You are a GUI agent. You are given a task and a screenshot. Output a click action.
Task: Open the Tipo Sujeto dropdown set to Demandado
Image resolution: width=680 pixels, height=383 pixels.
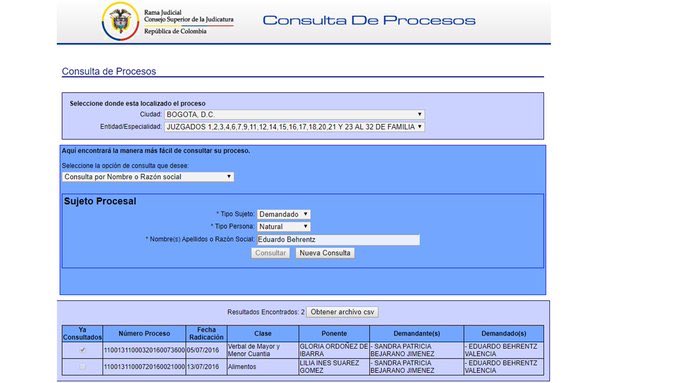coord(284,214)
